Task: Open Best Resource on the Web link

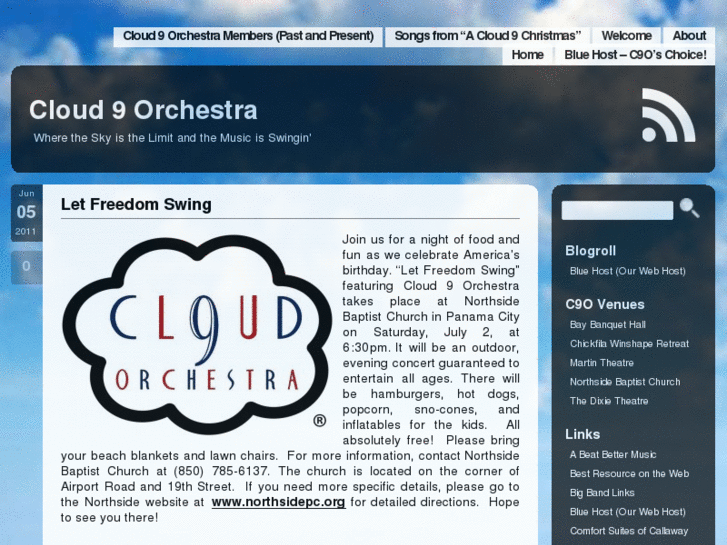Action: pos(629,474)
